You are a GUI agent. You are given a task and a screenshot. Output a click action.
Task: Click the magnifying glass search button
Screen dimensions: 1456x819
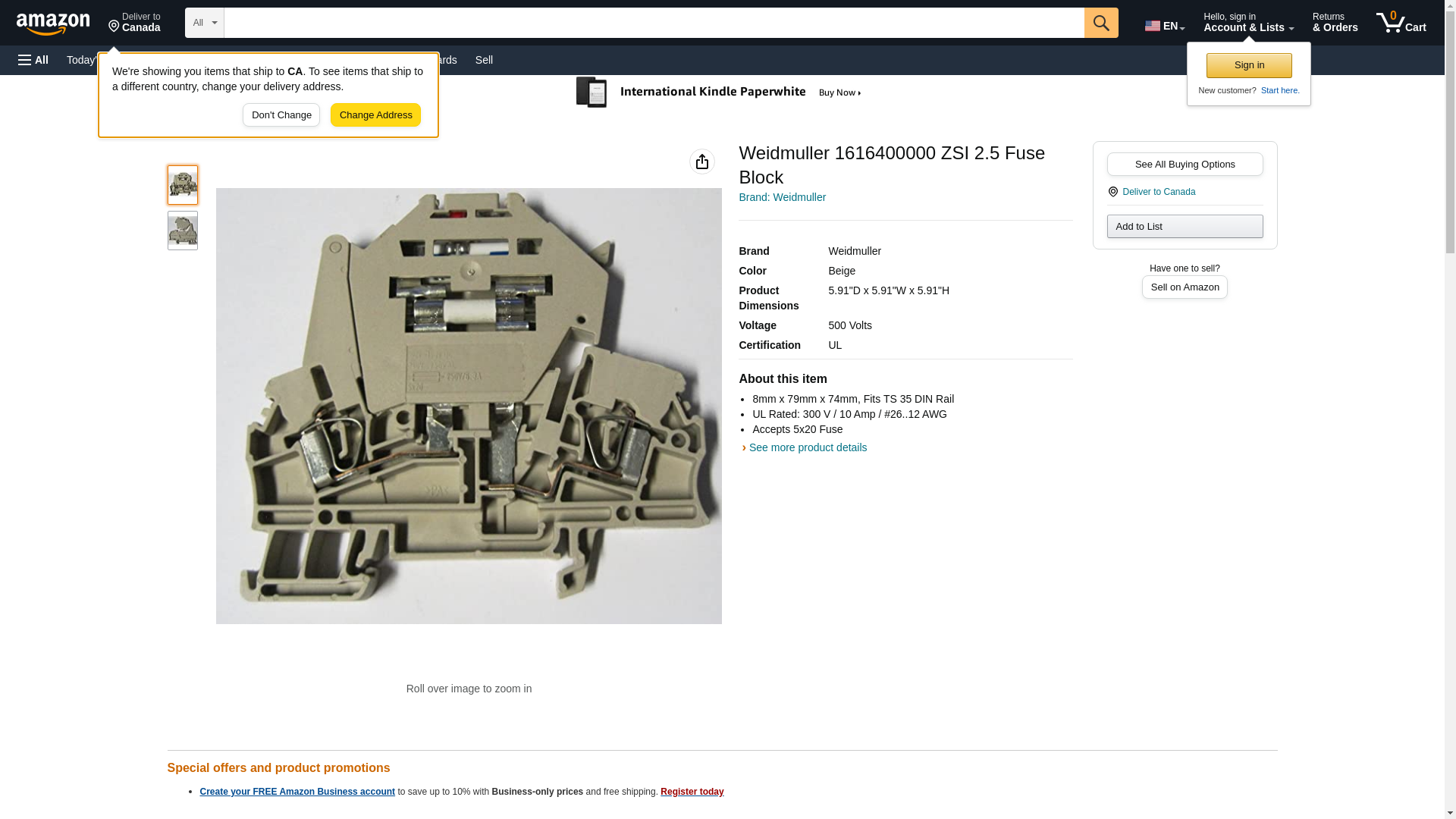click(x=1100, y=23)
